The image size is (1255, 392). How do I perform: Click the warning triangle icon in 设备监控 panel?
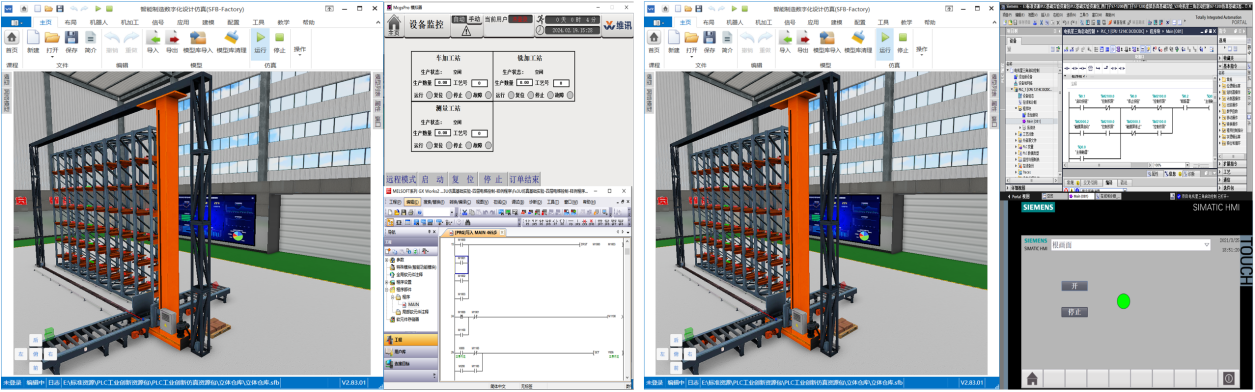[465, 30]
